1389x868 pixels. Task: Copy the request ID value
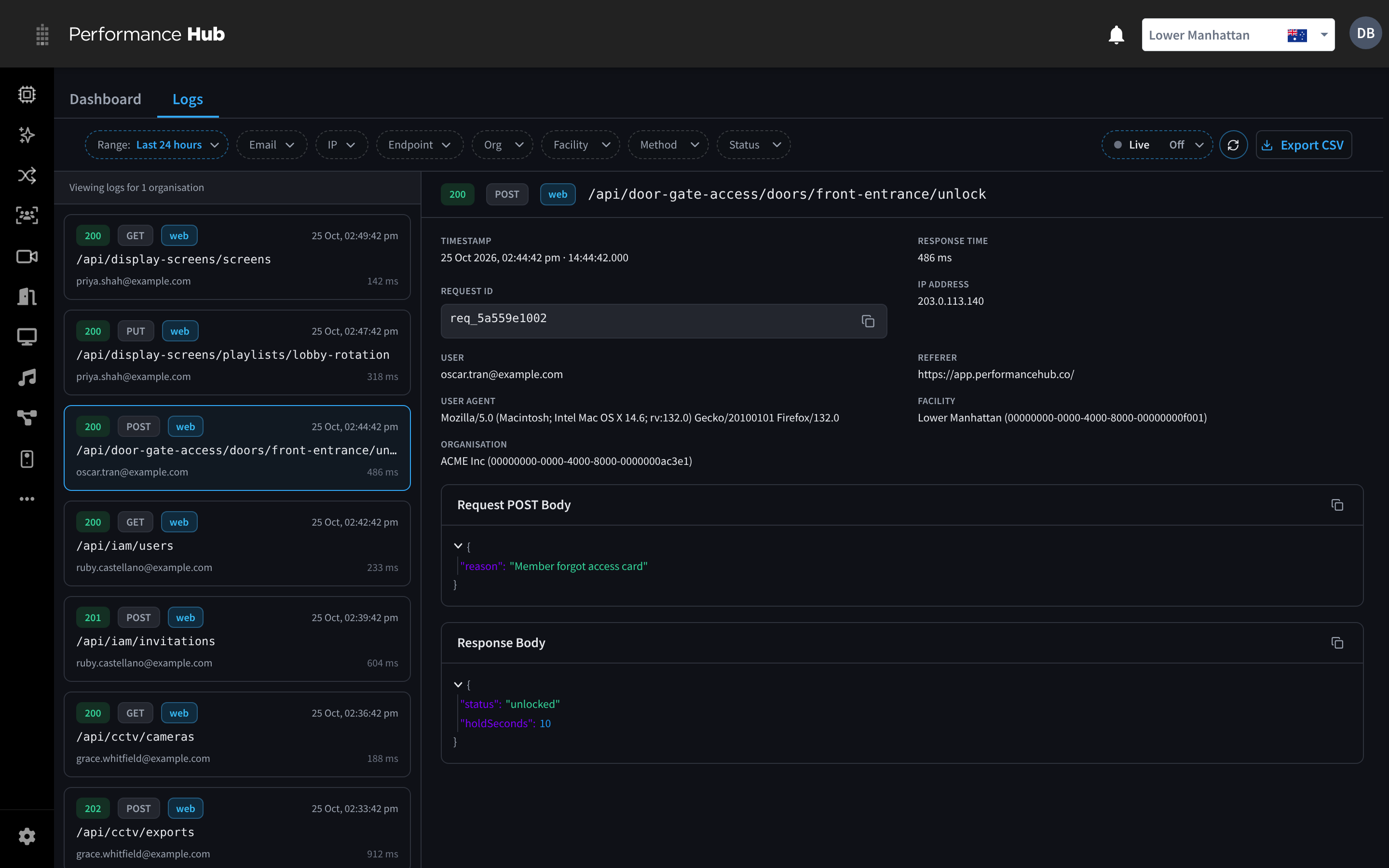tap(868, 321)
